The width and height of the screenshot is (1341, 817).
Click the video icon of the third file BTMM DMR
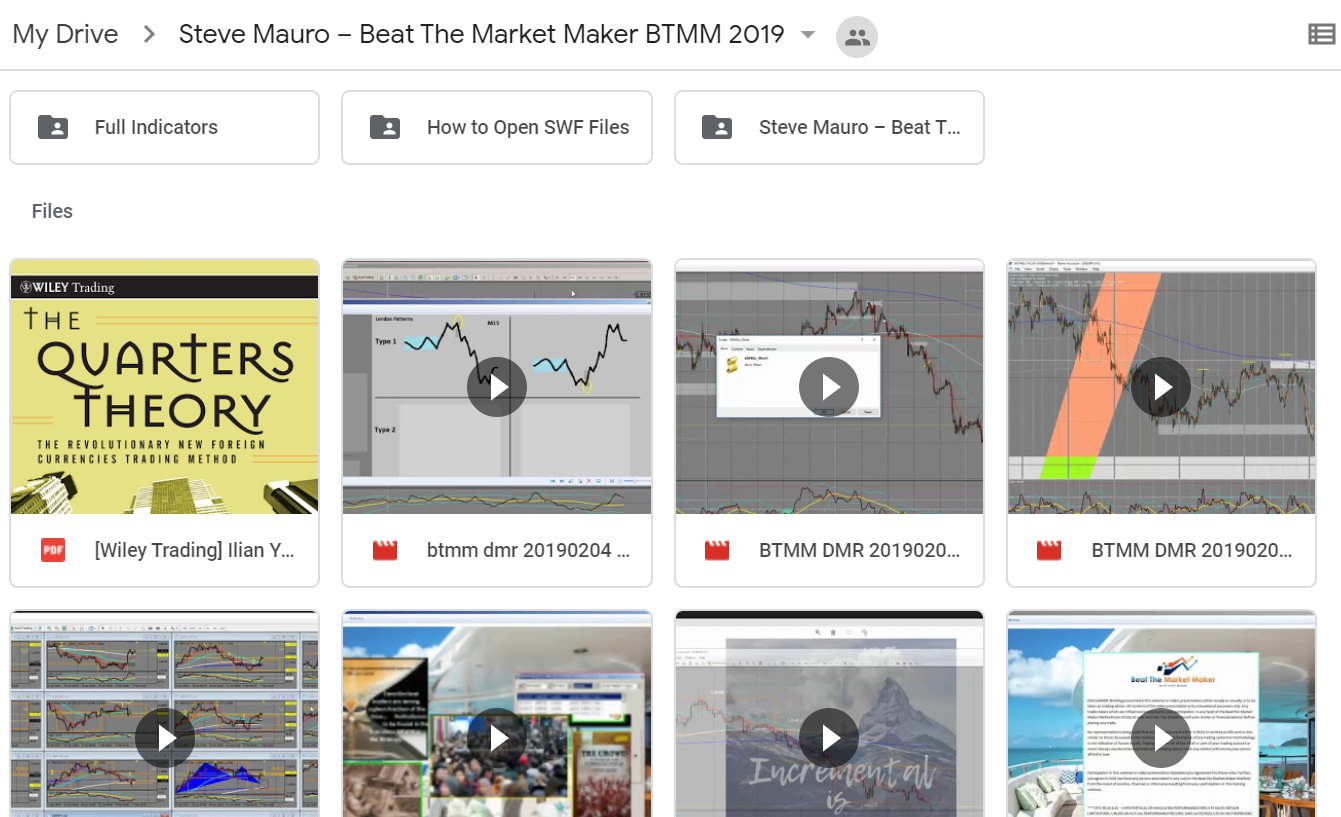[717, 550]
